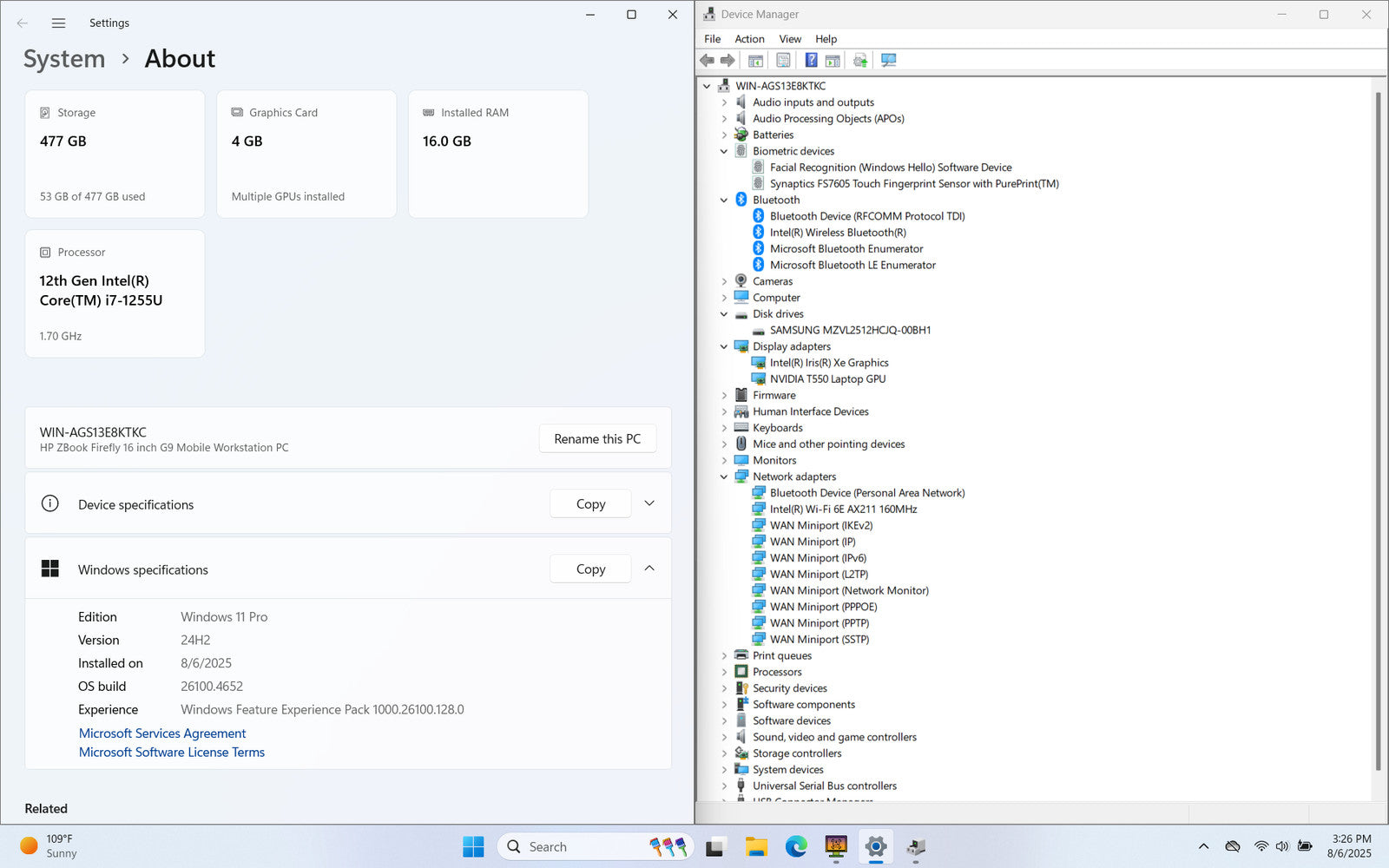The image size is (1389, 868).
Task: Click Show/Hide Console Tree toolbar icon
Action: 755,60
